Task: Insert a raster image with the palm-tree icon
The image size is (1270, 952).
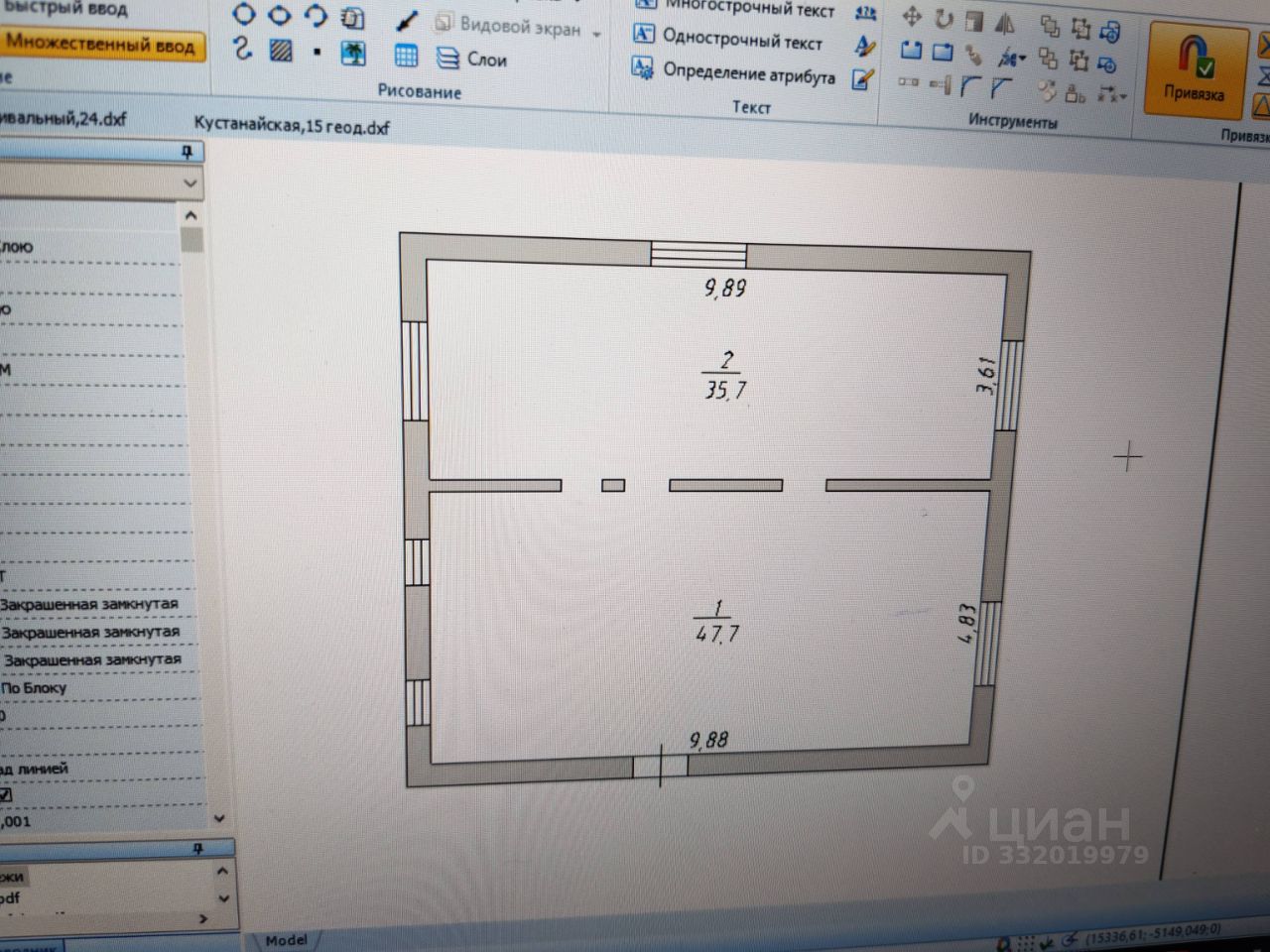Action: pyautogui.click(x=353, y=53)
